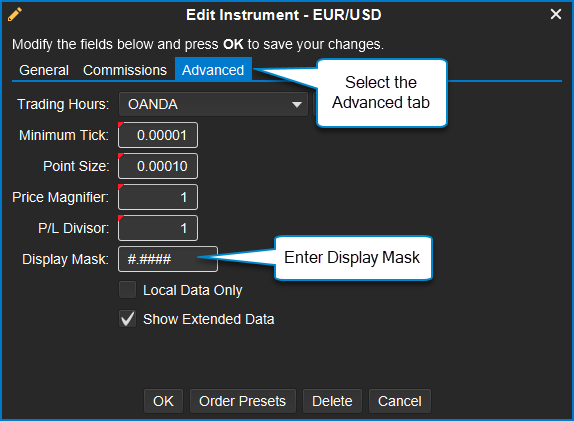Select the Advanced tab
The width and height of the screenshot is (574, 421).
(213, 70)
